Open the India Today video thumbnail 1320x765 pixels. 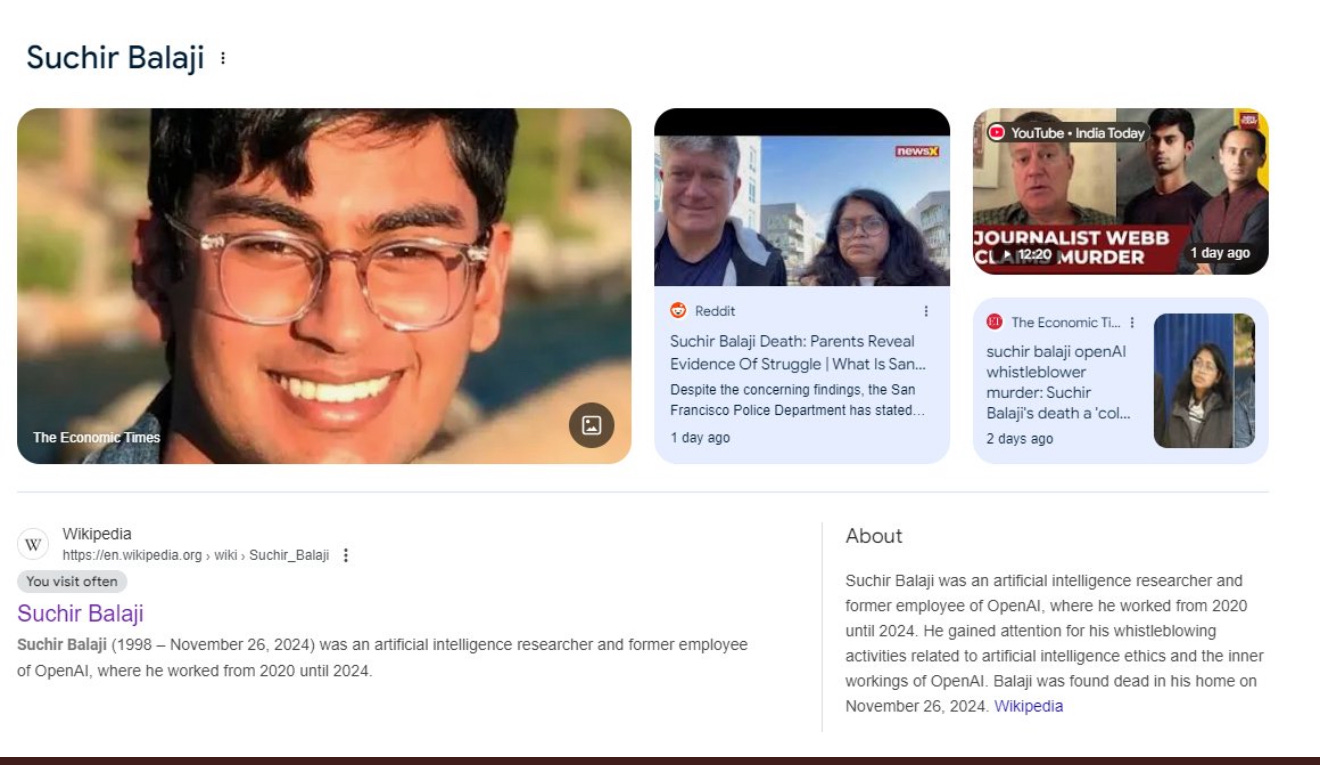[1120, 191]
